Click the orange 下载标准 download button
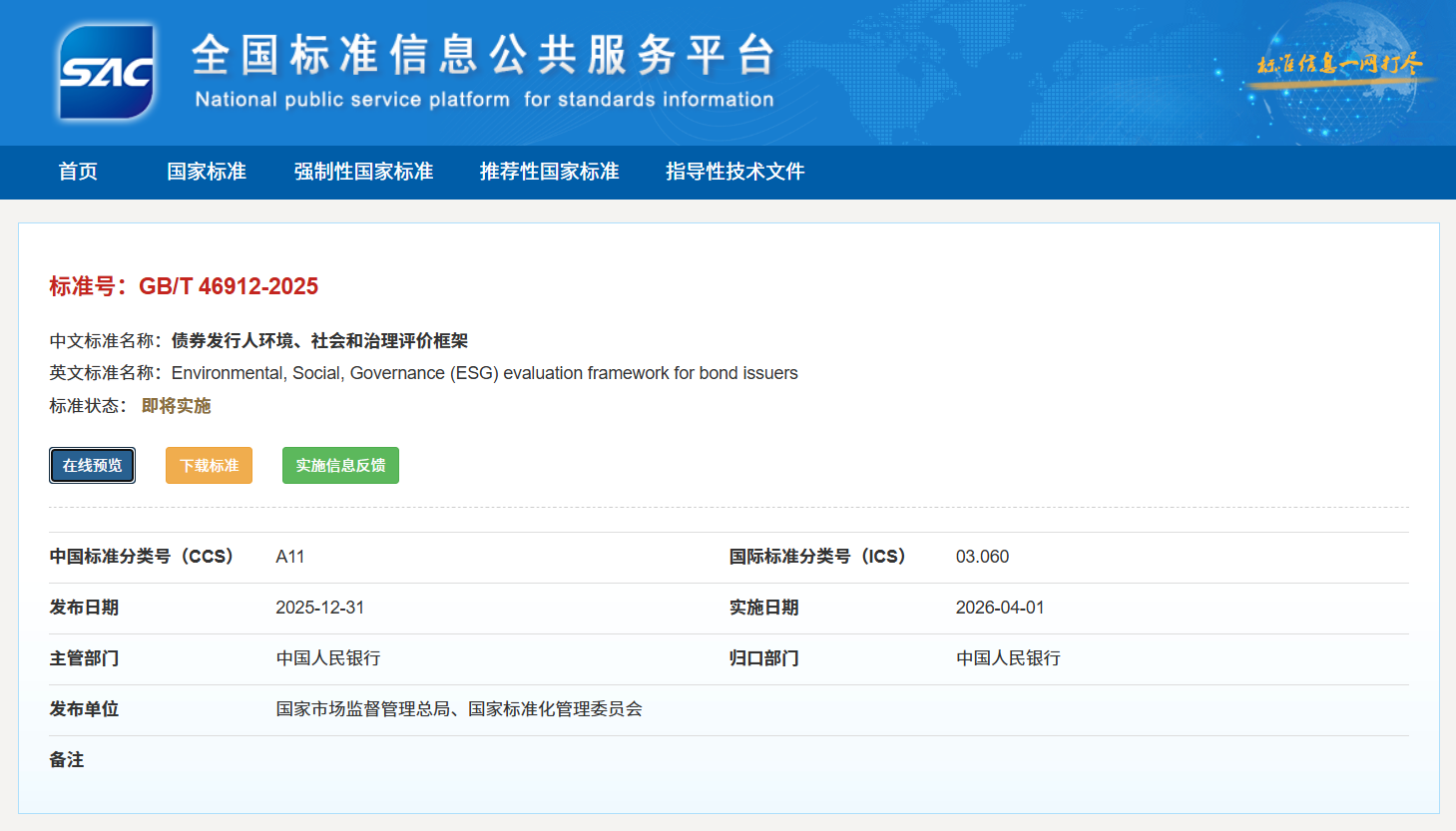This screenshot has width=1456, height=831. pos(209,465)
